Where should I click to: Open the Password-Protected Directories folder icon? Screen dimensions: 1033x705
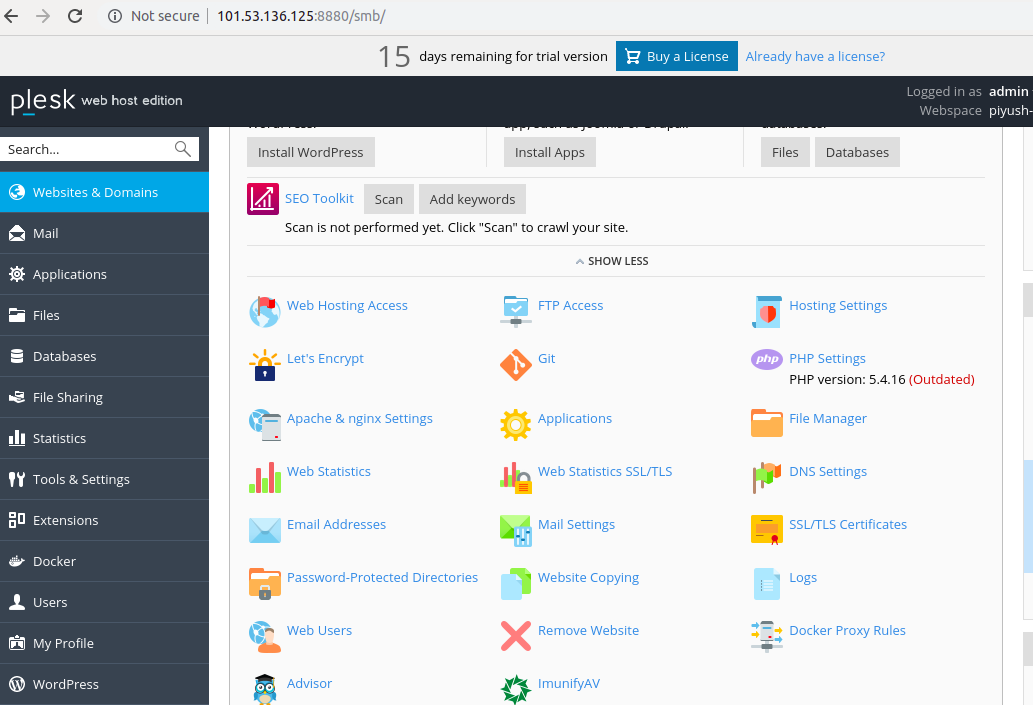265,584
